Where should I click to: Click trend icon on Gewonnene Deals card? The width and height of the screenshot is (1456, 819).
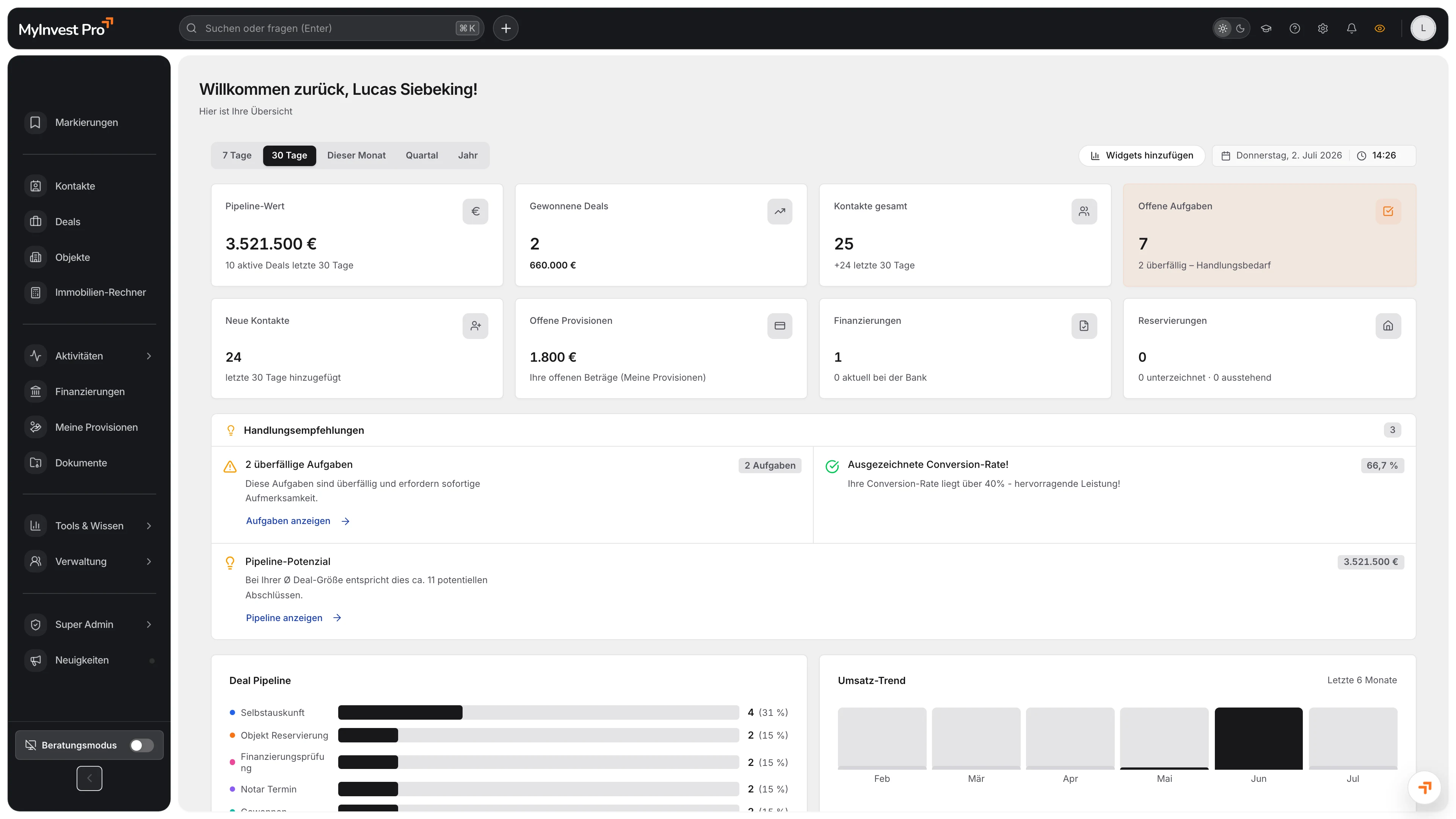point(780,212)
